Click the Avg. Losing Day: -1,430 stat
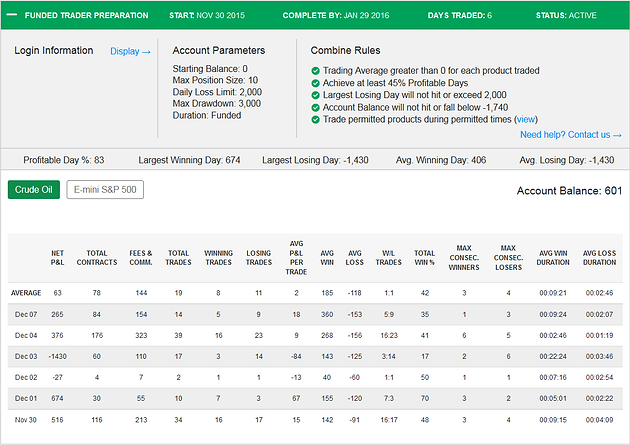The width and height of the screenshot is (630, 445). tap(567, 160)
